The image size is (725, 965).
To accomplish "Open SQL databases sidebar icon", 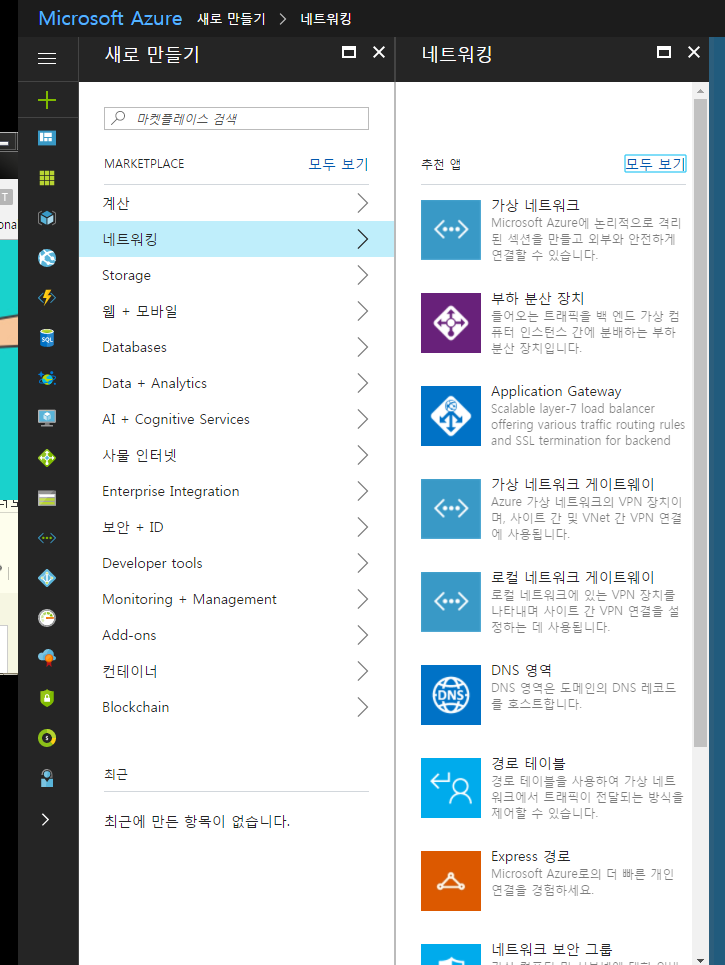I will tap(47, 338).
